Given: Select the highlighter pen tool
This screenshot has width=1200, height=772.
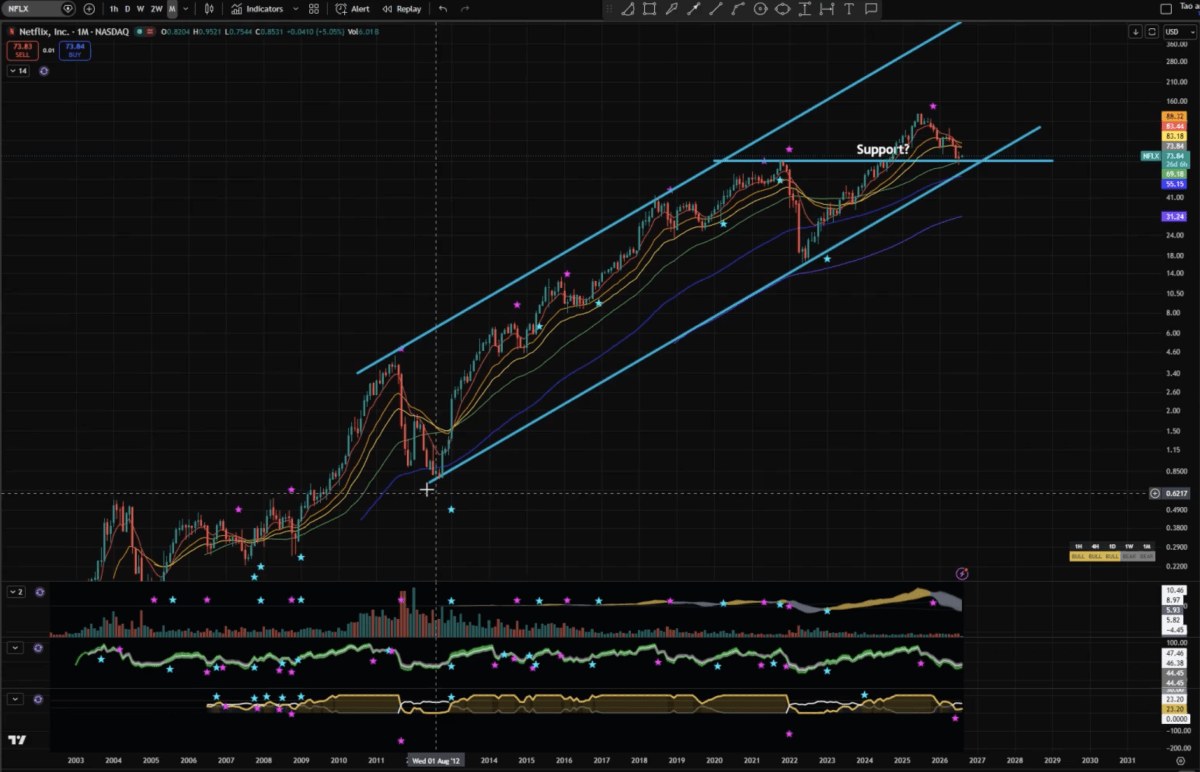Looking at the screenshot, I should [x=671, y=9].
